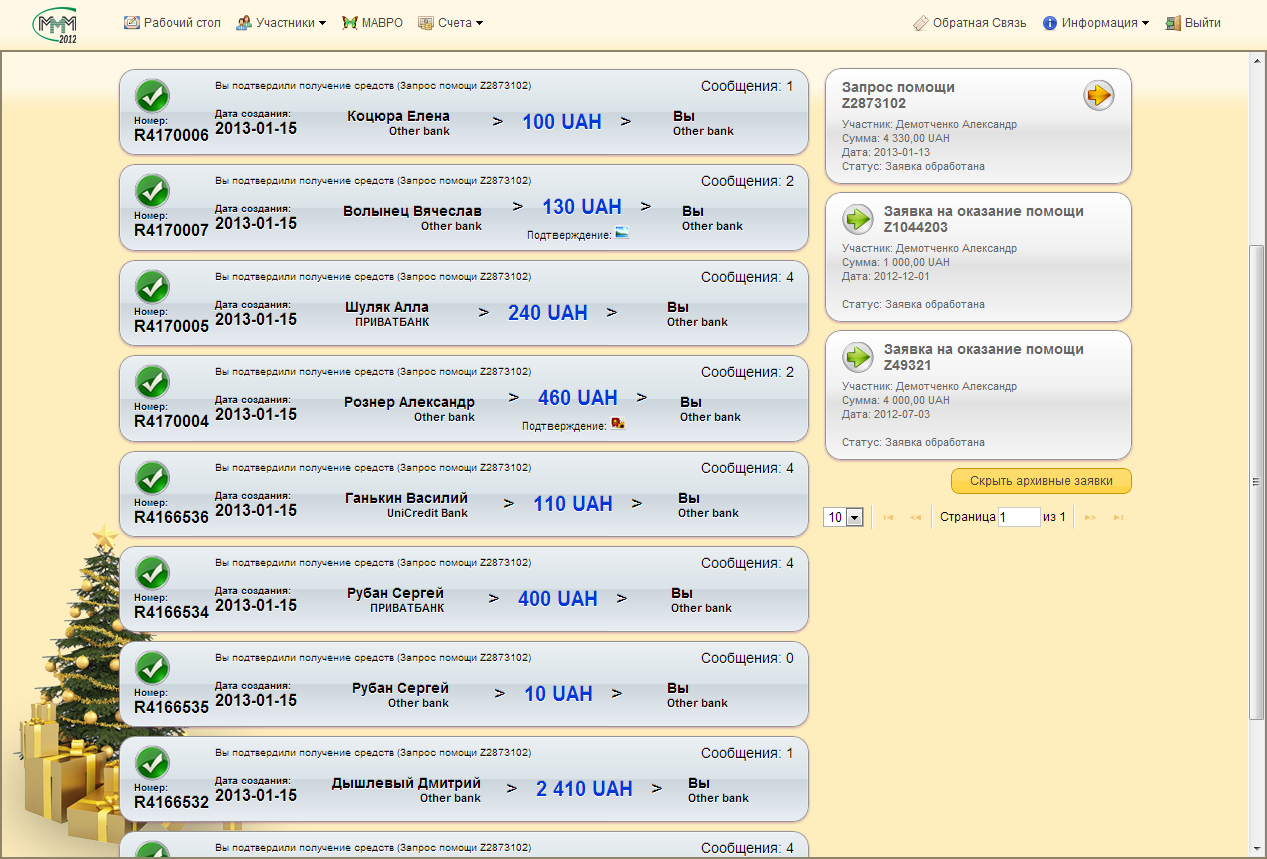Open confirmation image for Волынец Вячеслав
The width and height of the screenshot is (1267, 859).
(x=622, y=233)
